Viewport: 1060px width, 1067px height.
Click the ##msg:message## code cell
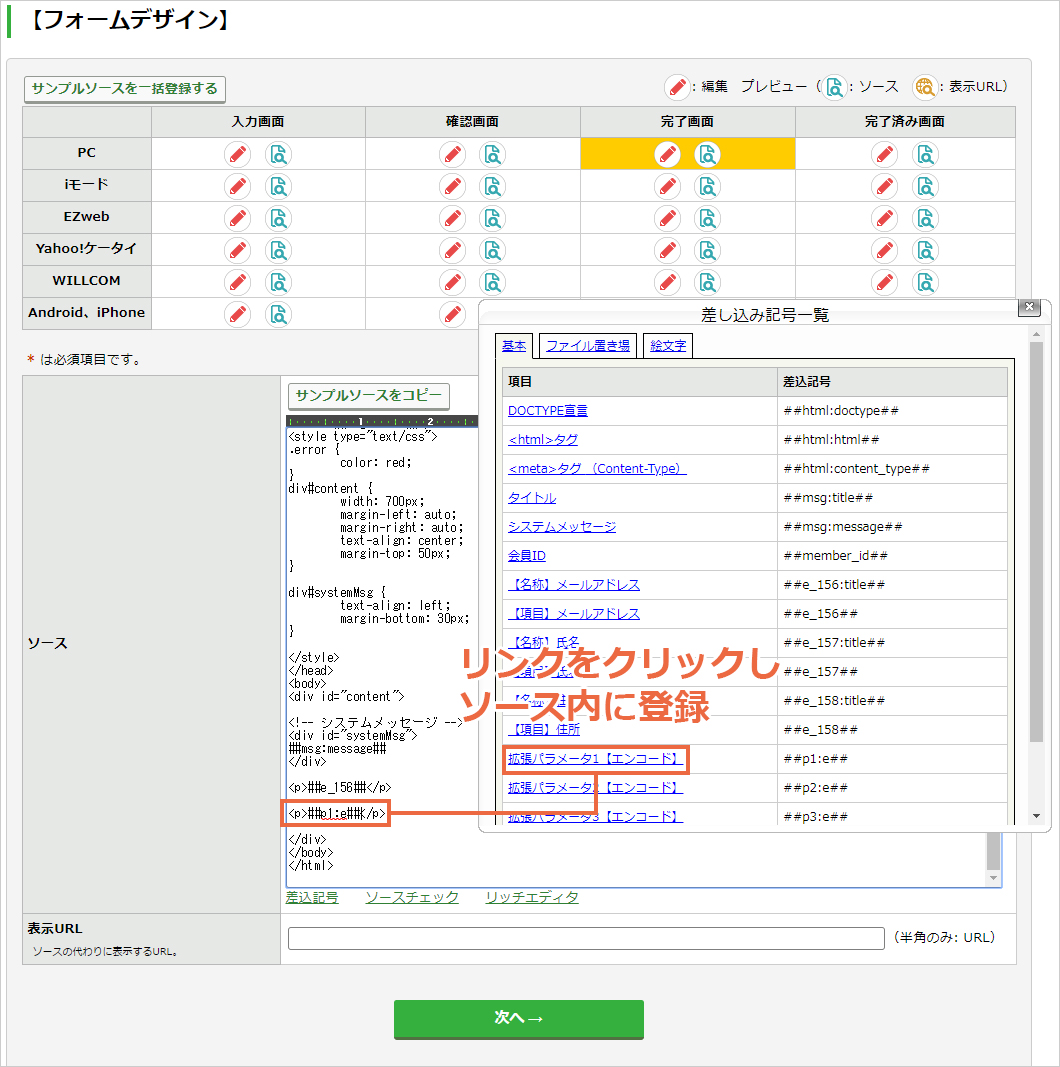click(892, 527)
